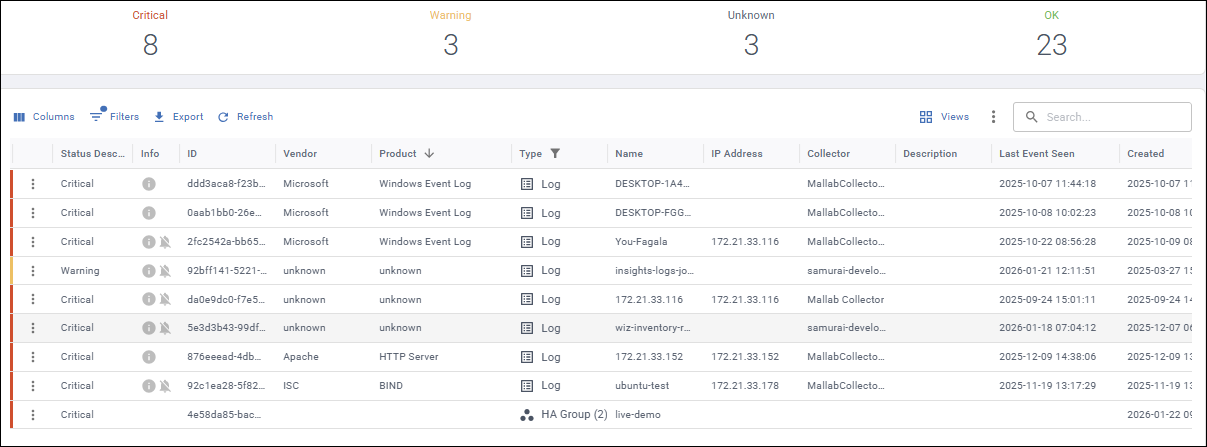Viewport: 1207px width, 447px height.
Task: Click muted bell icon for You-Fagala row
Action: (165, 242)
